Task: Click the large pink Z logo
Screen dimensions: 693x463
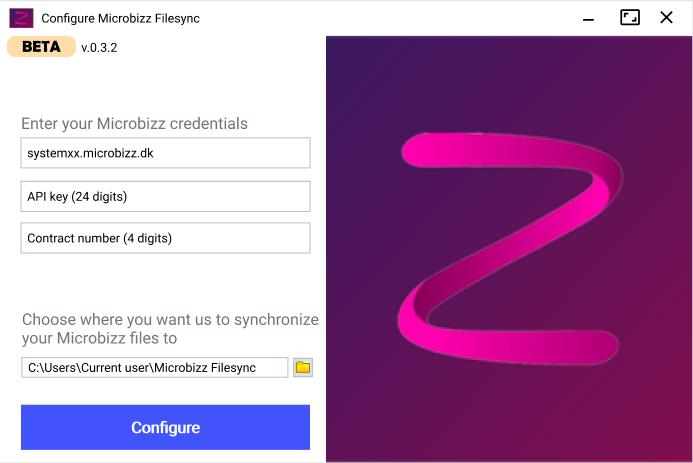Action: pos(510,248)
